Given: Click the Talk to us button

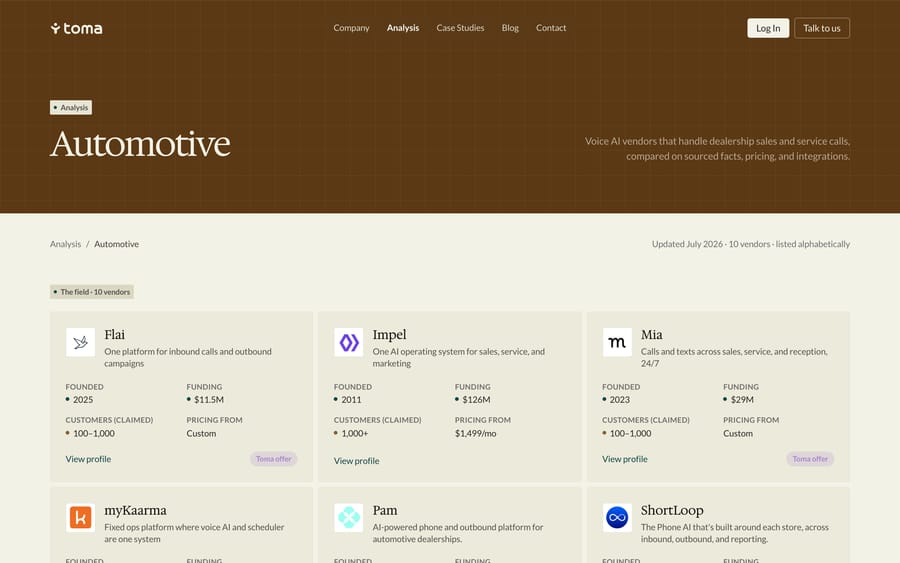Looking at the screenshot, I should click(822, 28).
